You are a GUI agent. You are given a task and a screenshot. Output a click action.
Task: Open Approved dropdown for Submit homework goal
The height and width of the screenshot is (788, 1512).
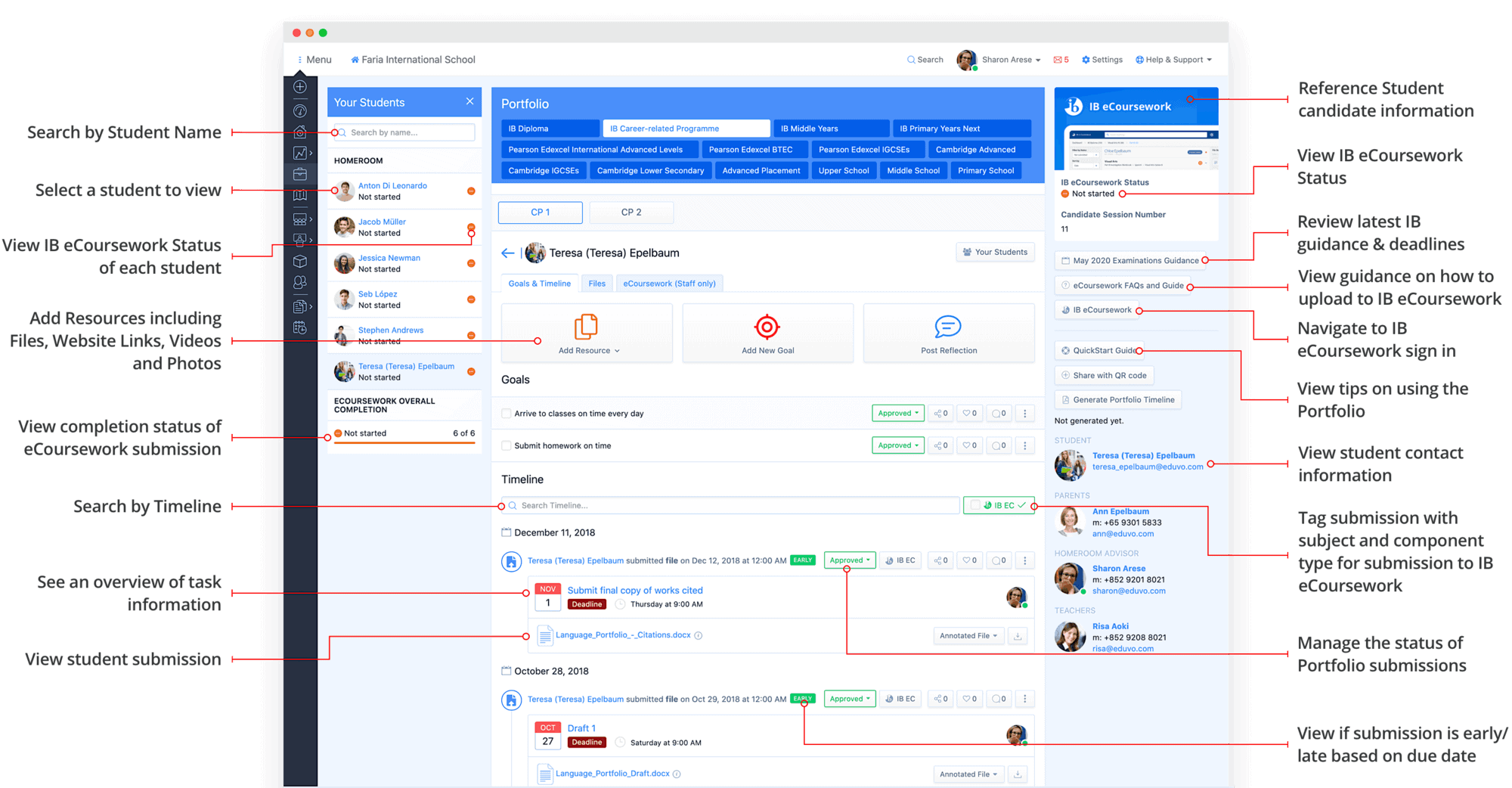coord(897,445)
